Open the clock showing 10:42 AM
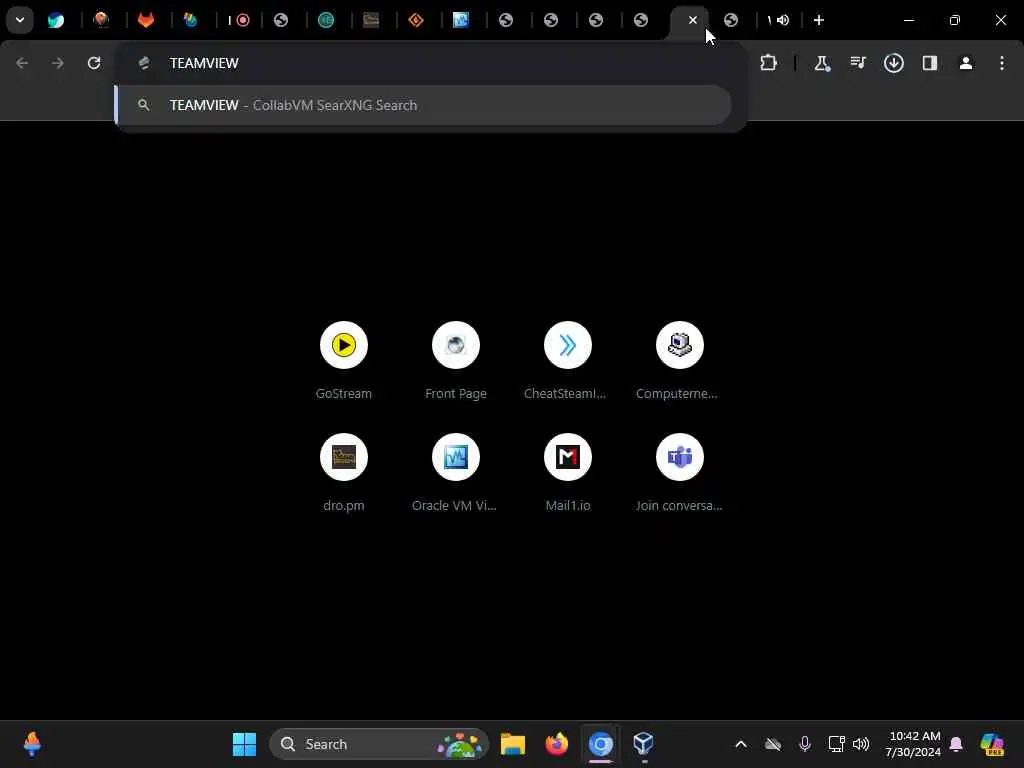The width and height of the screenshot is (1024, 768). (913, 744)
